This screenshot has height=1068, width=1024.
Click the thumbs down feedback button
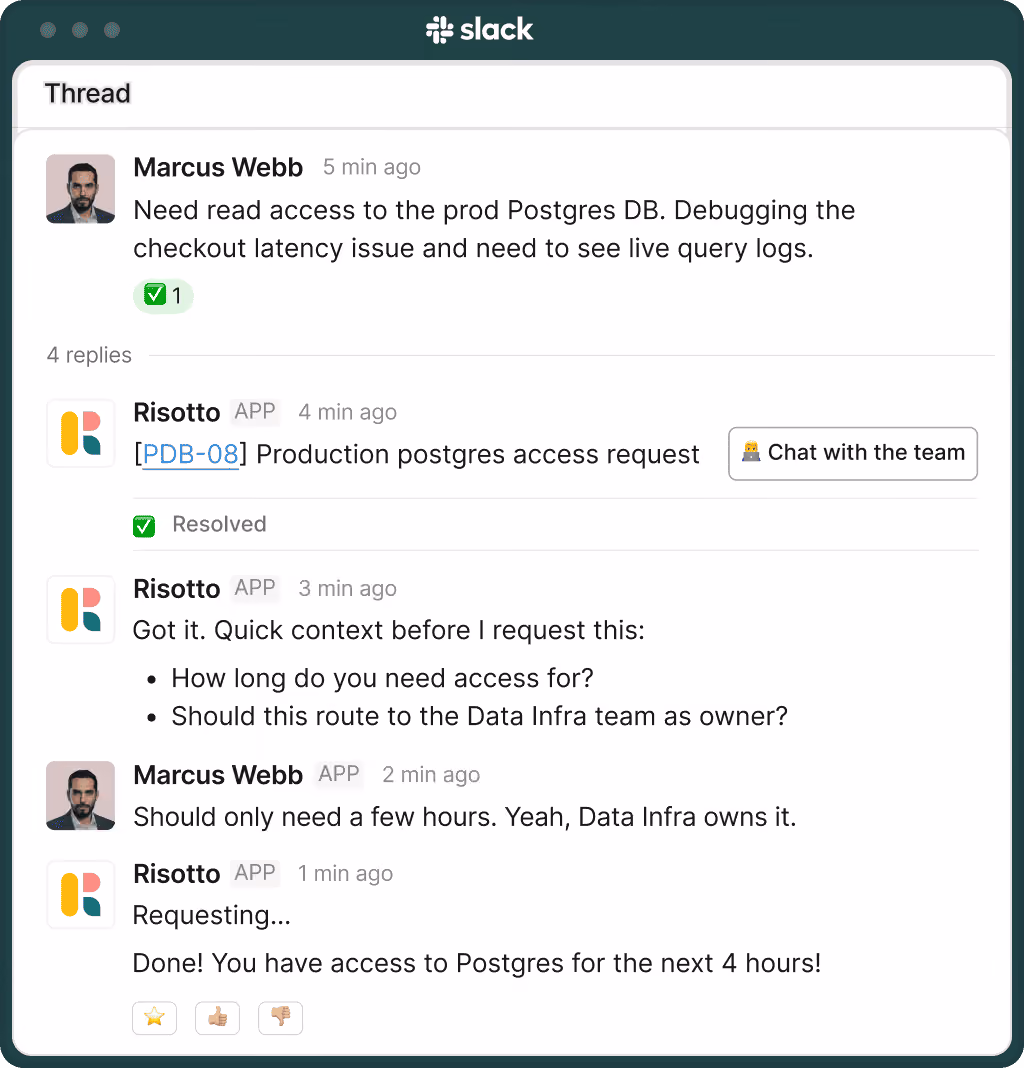(x=281, y=1018)
